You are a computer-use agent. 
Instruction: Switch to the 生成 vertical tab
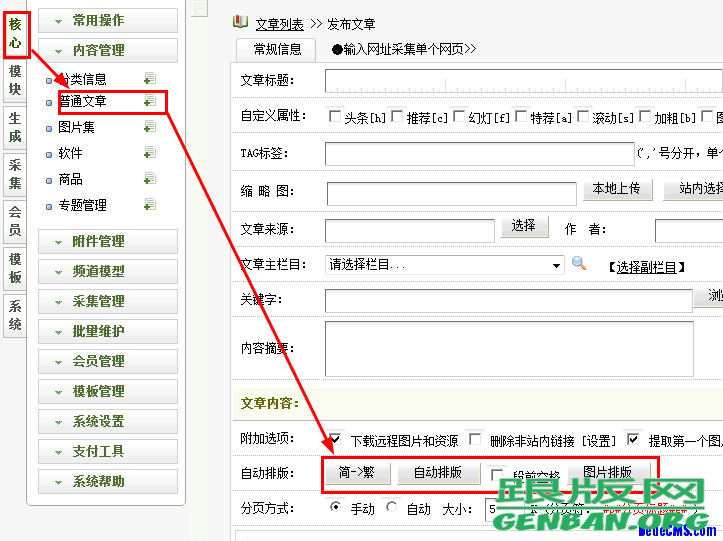tap(15, 127)
